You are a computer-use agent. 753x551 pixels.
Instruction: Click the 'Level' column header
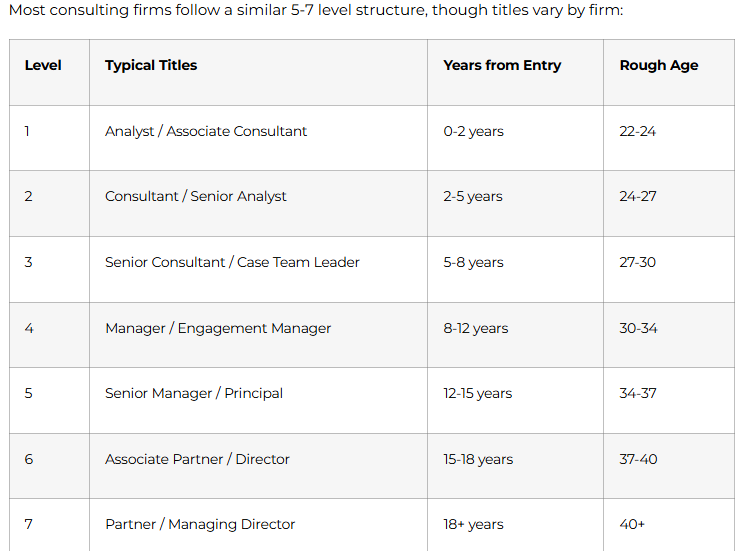(43, 65)
